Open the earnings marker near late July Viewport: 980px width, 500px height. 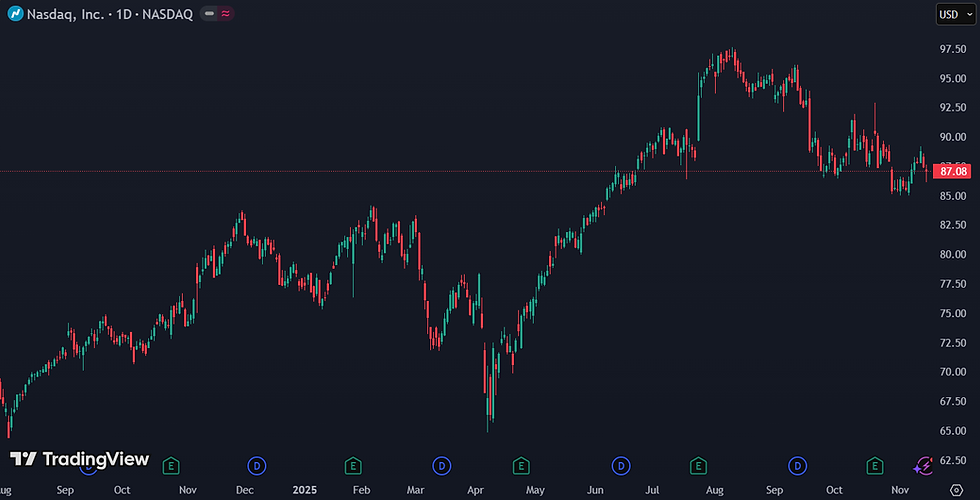[x=698, y=465]
